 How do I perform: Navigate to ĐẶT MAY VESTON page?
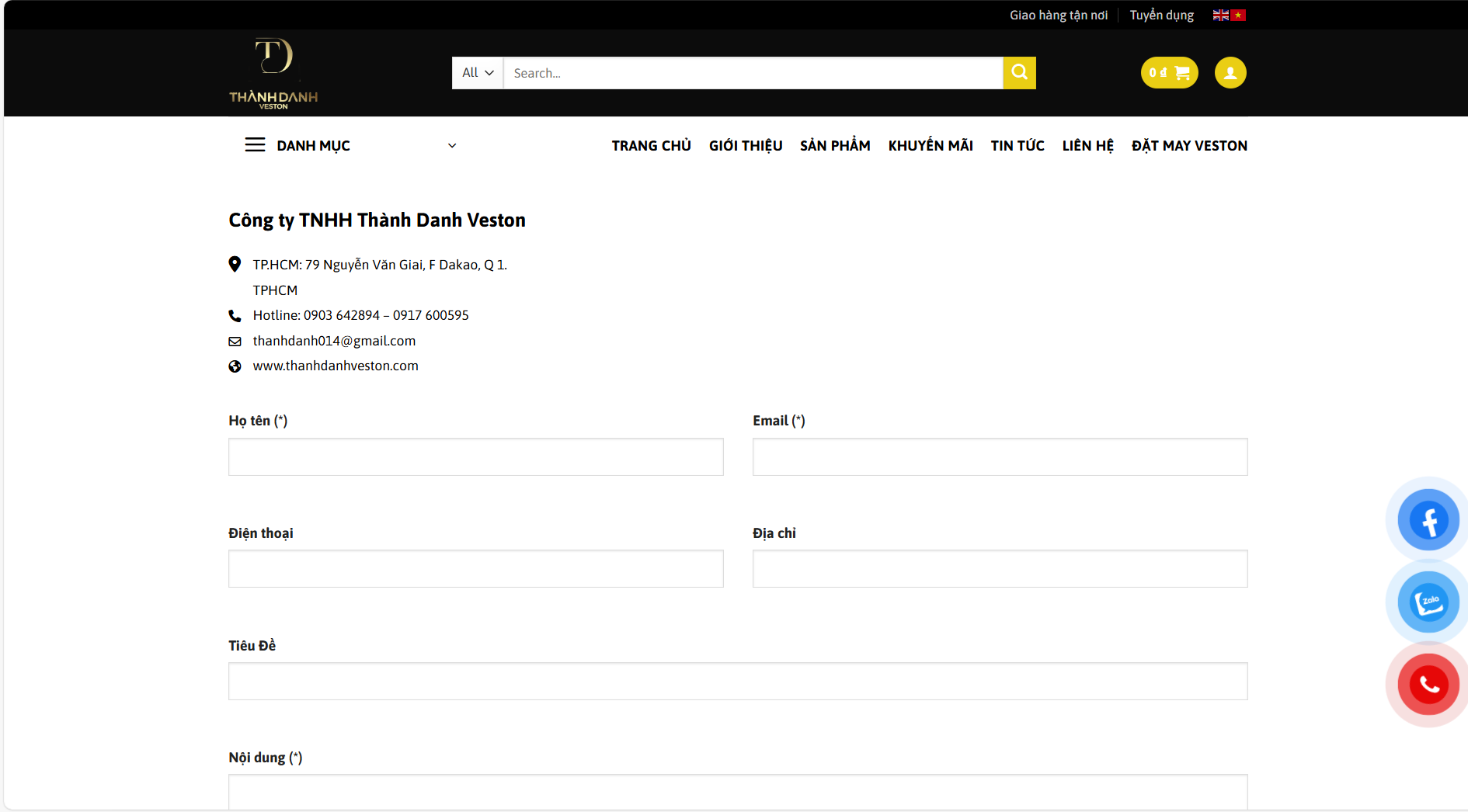click(x=1188, y=146)
